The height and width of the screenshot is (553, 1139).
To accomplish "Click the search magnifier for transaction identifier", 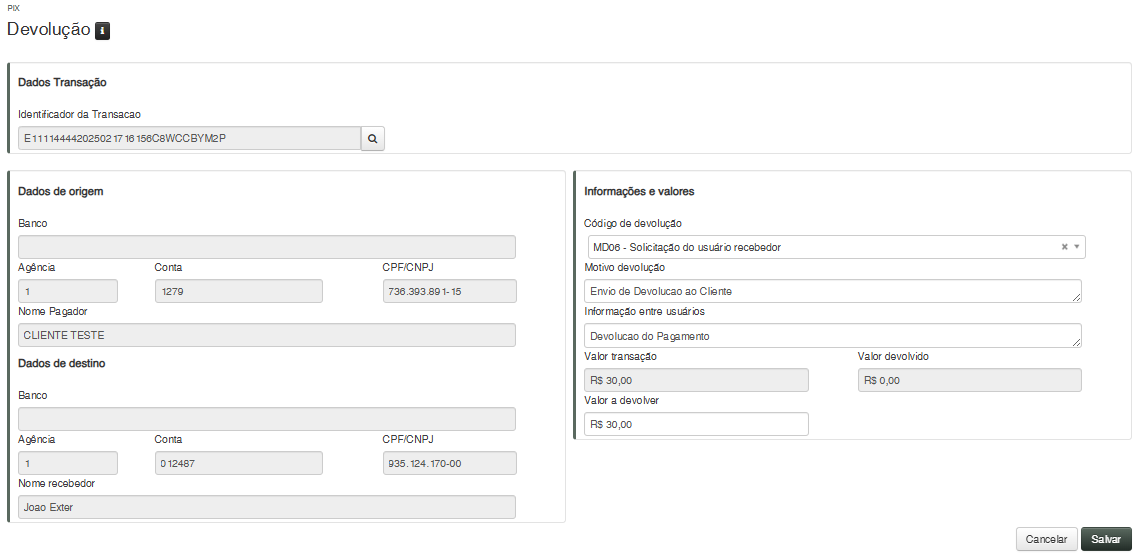I will click(372, 138).
